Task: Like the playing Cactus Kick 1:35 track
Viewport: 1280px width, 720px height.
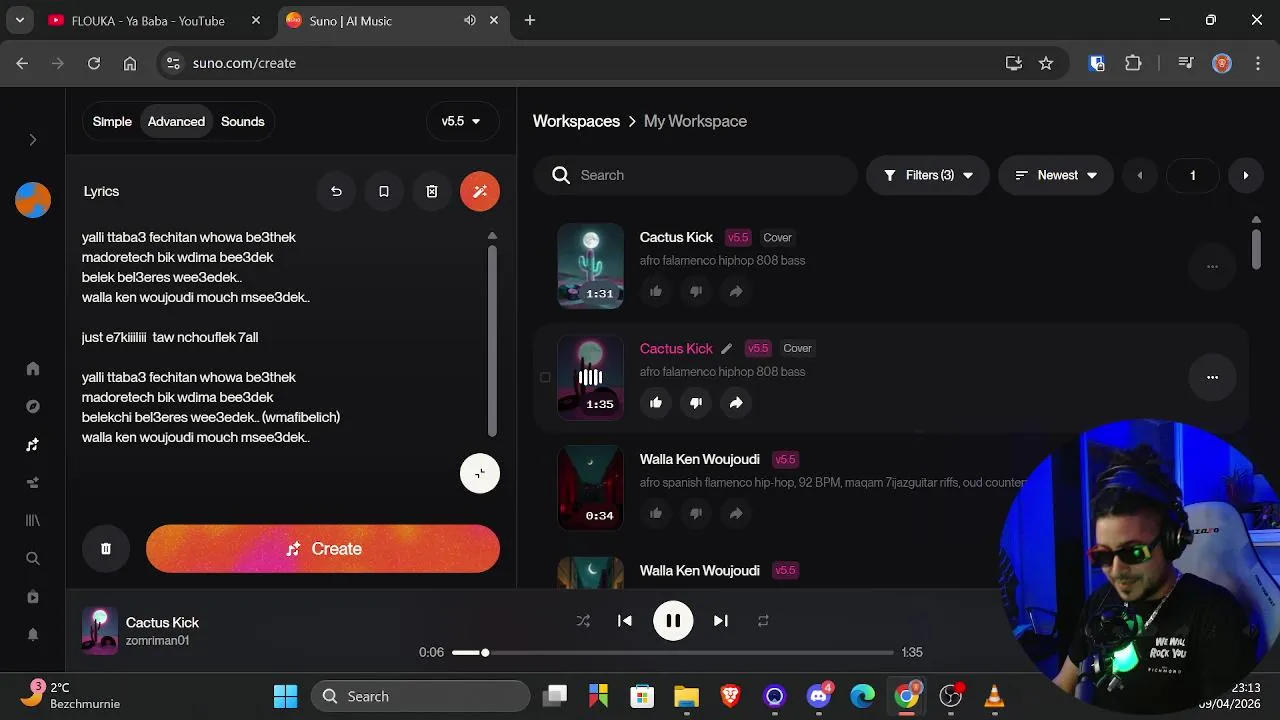Action: pos(656,402)
